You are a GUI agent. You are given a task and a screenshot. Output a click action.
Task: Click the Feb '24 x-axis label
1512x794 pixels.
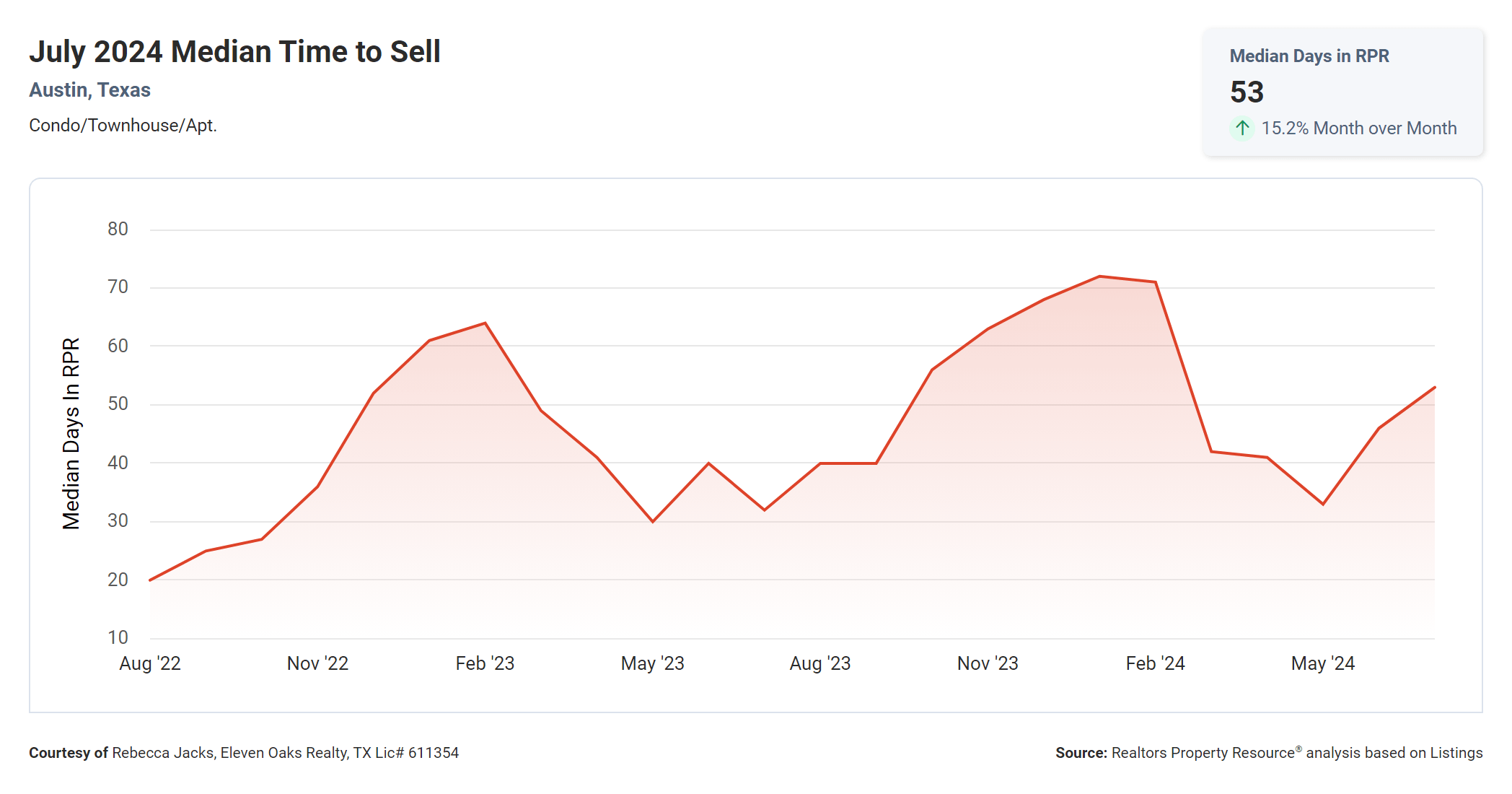pyautogui.click(x=1155, y=663)
